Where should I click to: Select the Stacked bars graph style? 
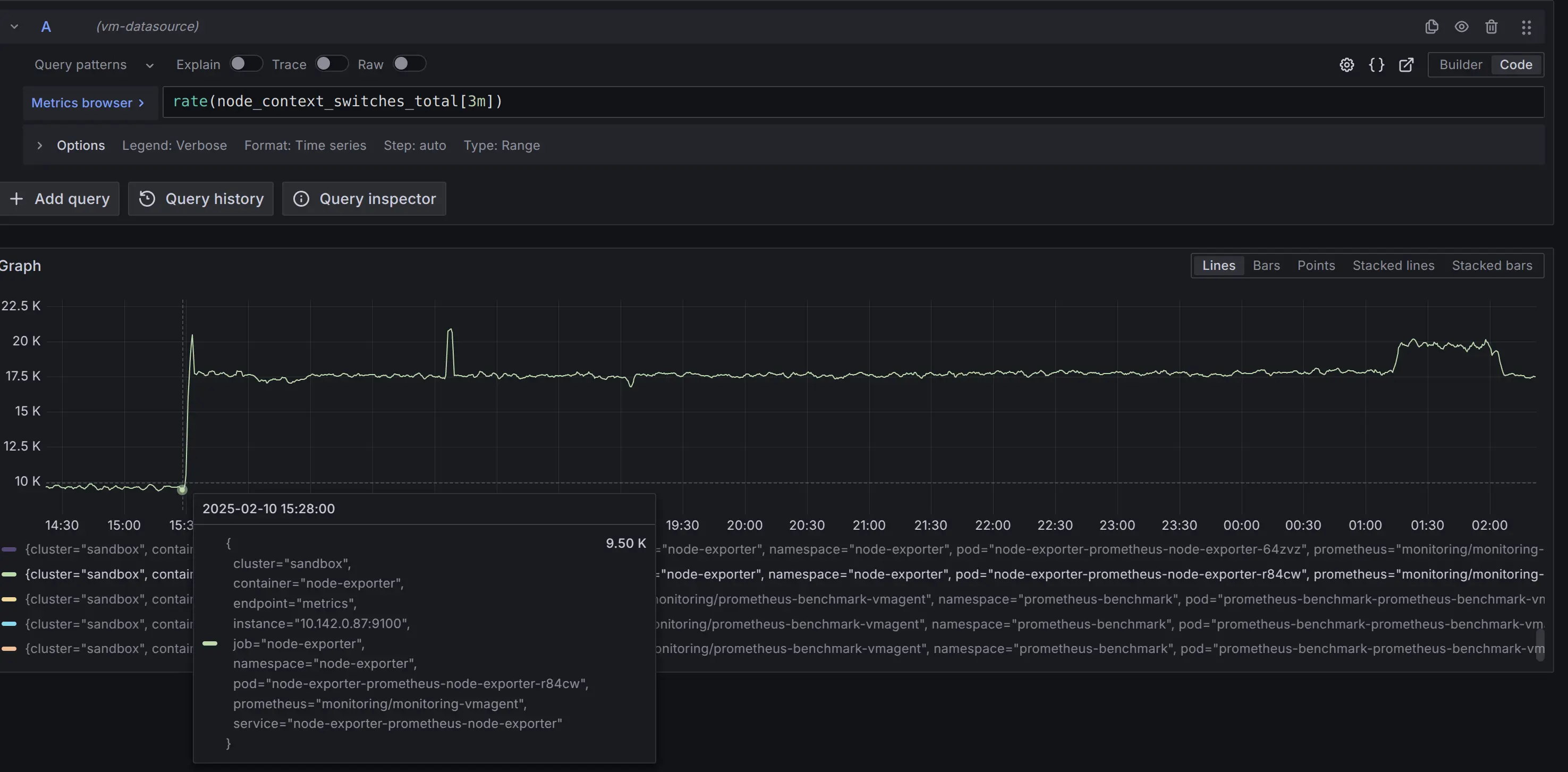1491,266
